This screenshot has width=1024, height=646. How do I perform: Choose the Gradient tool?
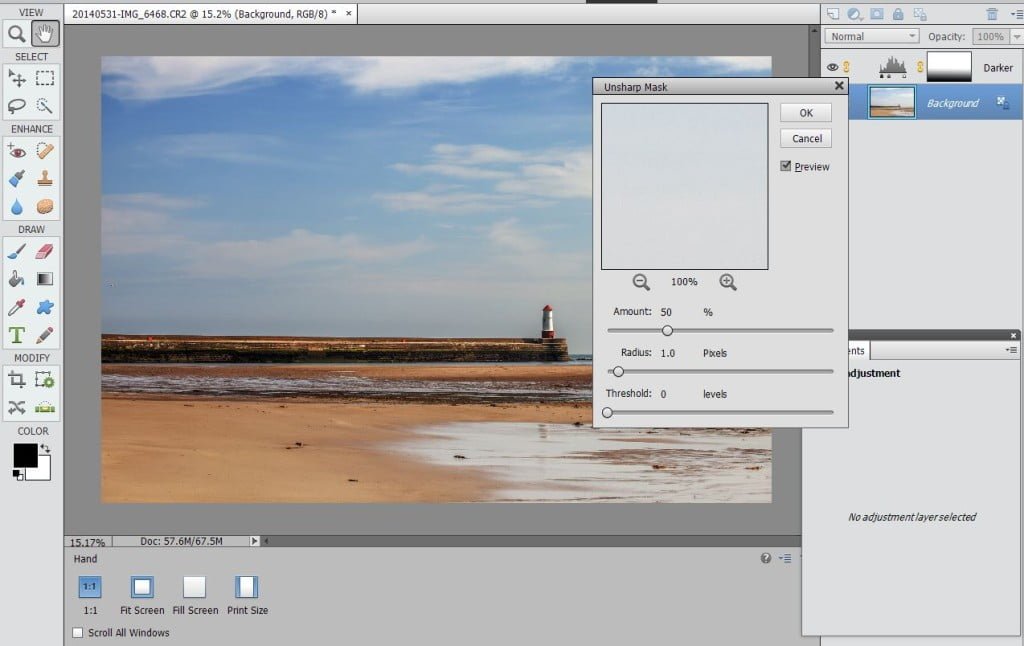click(x=44, y=279)
